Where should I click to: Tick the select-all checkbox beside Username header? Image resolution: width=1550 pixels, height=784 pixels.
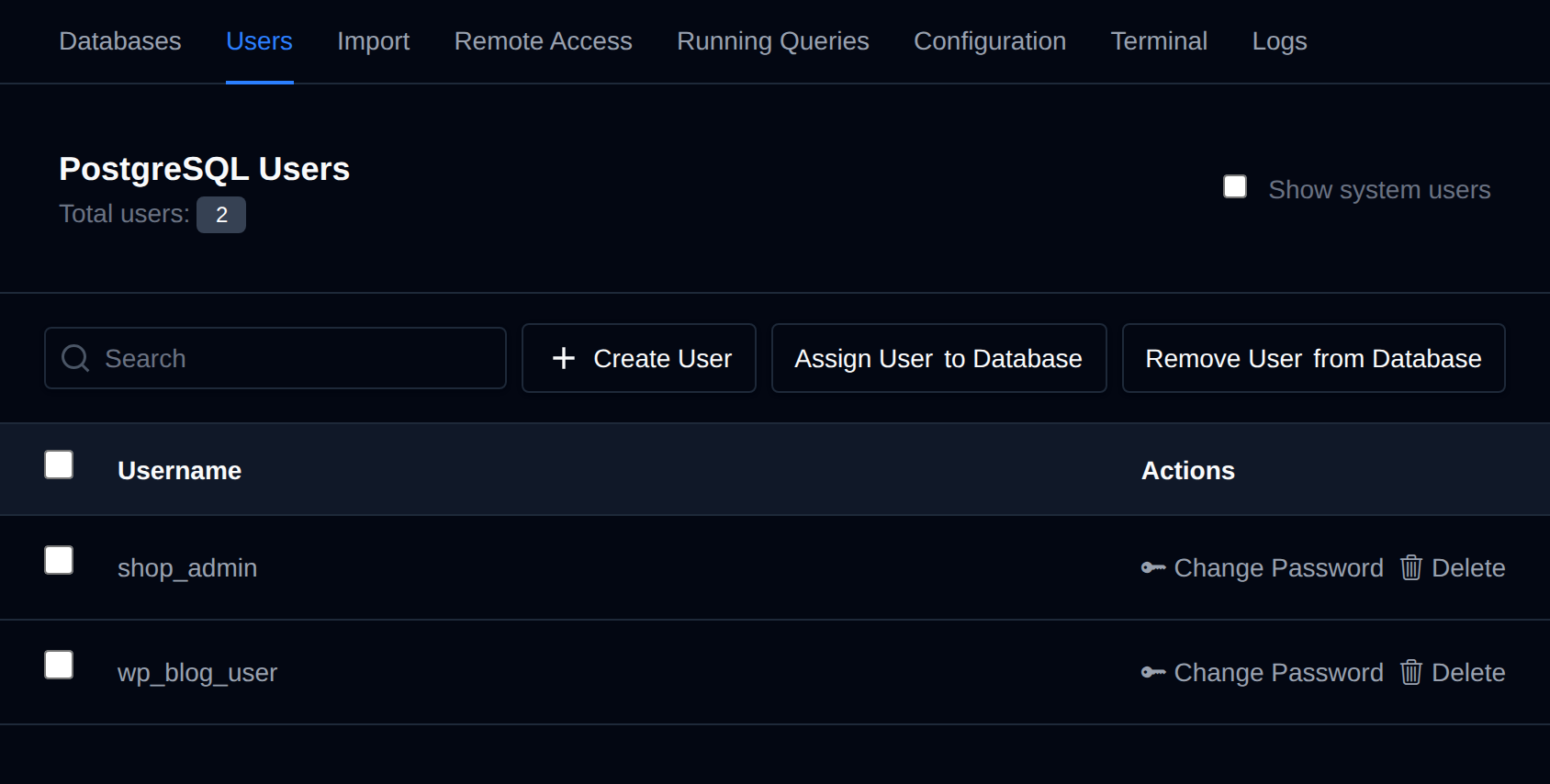point(59,465)
